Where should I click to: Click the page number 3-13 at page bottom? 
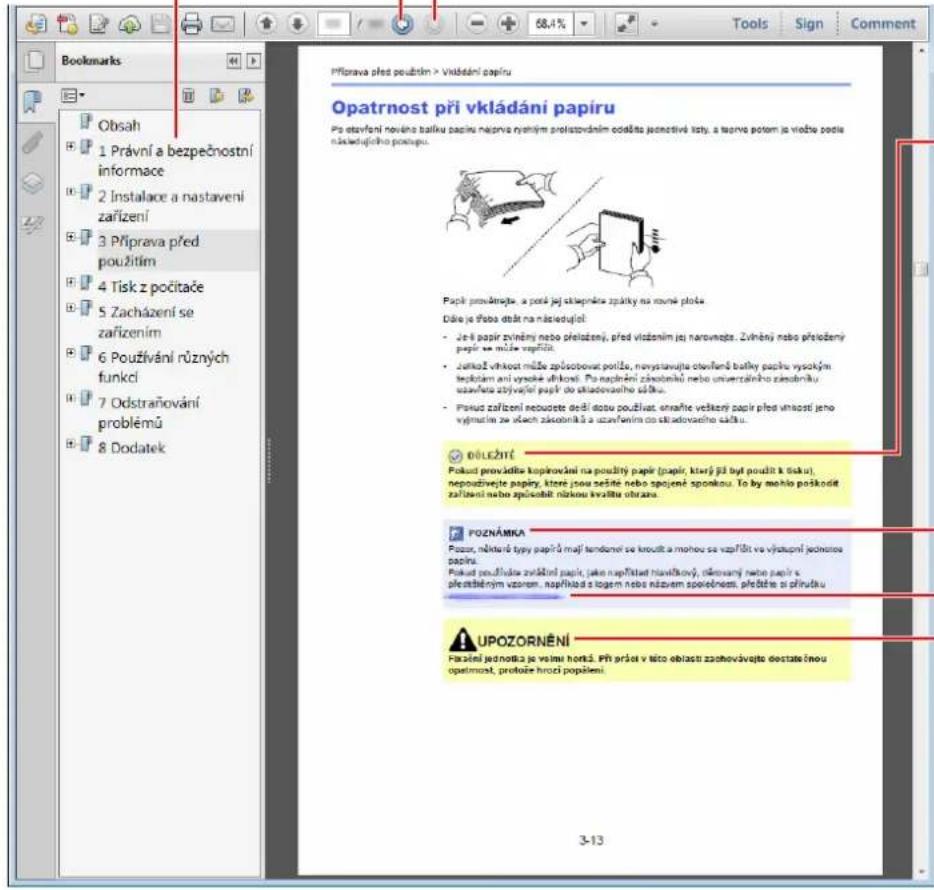click(591, 840)
